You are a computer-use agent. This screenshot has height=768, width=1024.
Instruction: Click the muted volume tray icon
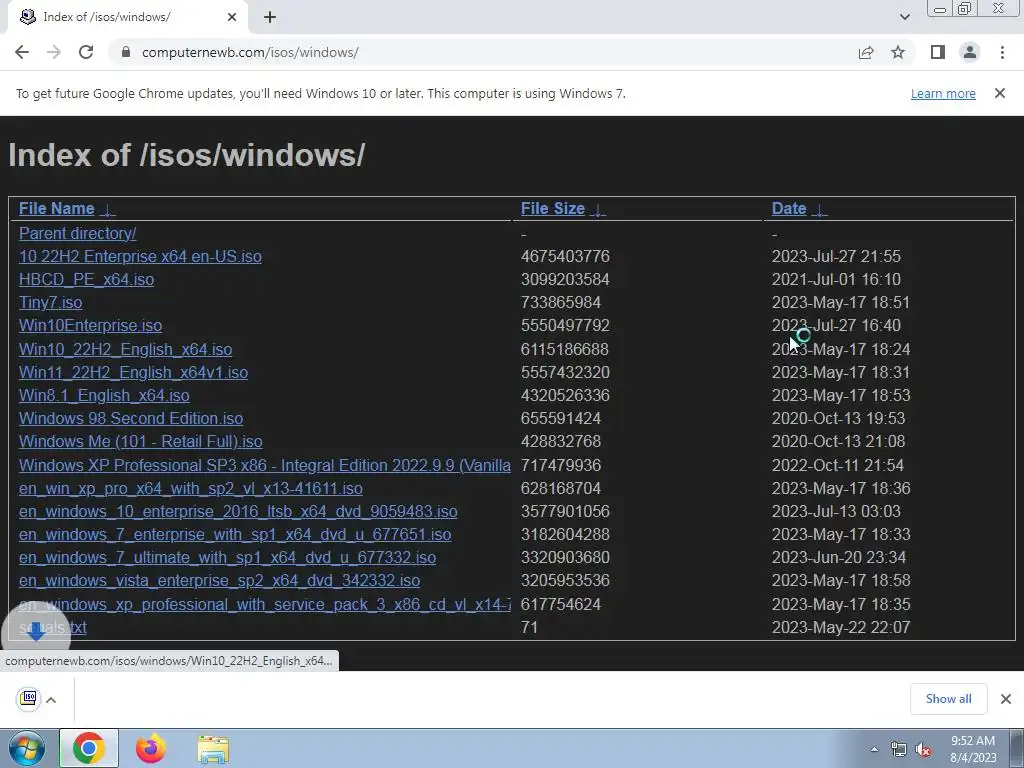coord(923,750)
